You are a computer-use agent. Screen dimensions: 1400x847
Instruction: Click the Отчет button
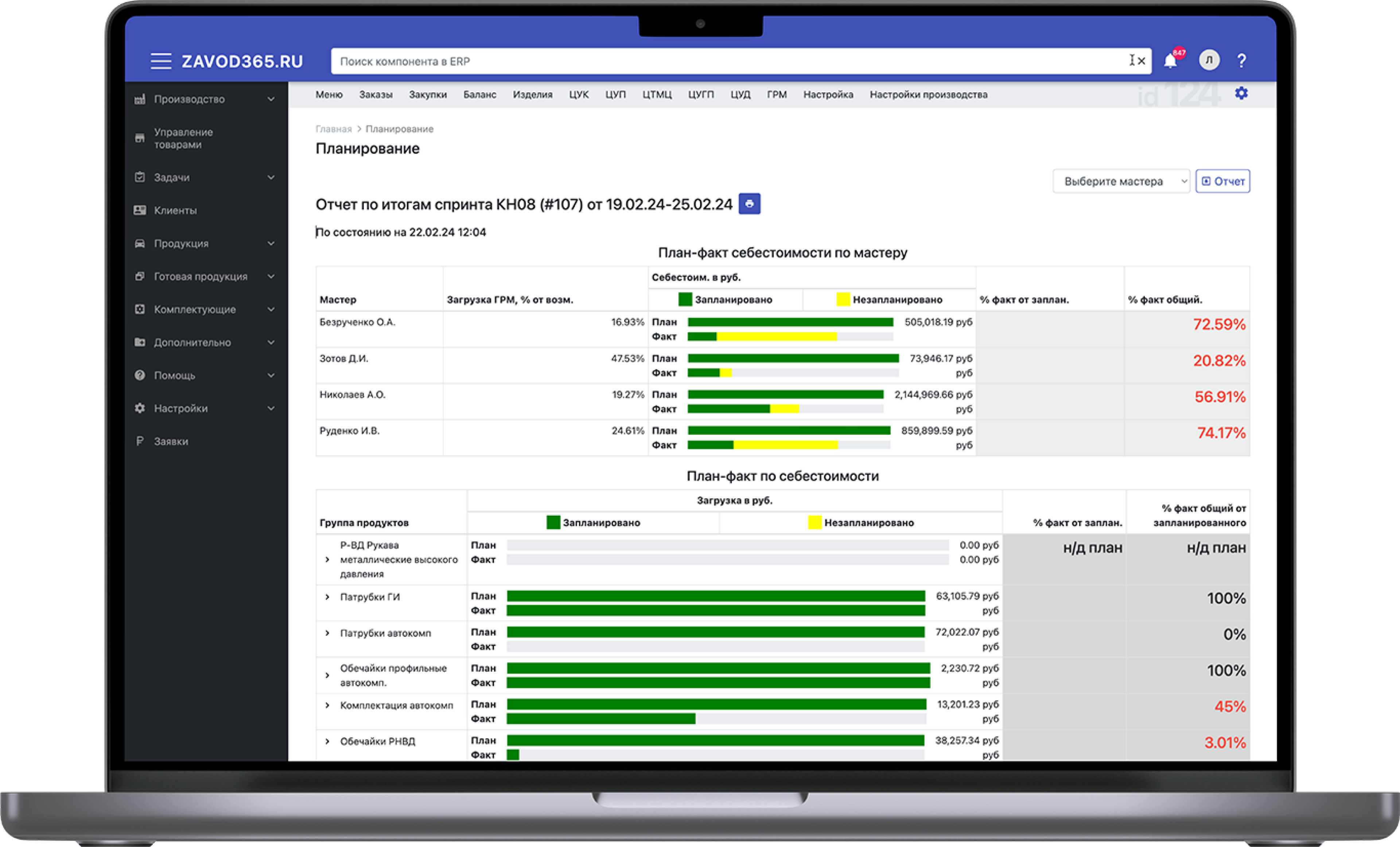pos(1222,181)
